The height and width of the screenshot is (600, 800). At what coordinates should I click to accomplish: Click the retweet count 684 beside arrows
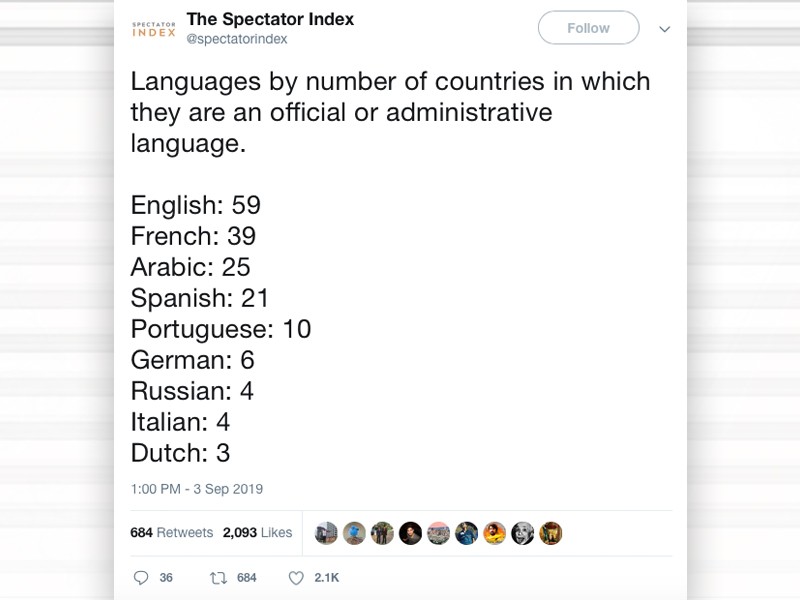(246, 578)
